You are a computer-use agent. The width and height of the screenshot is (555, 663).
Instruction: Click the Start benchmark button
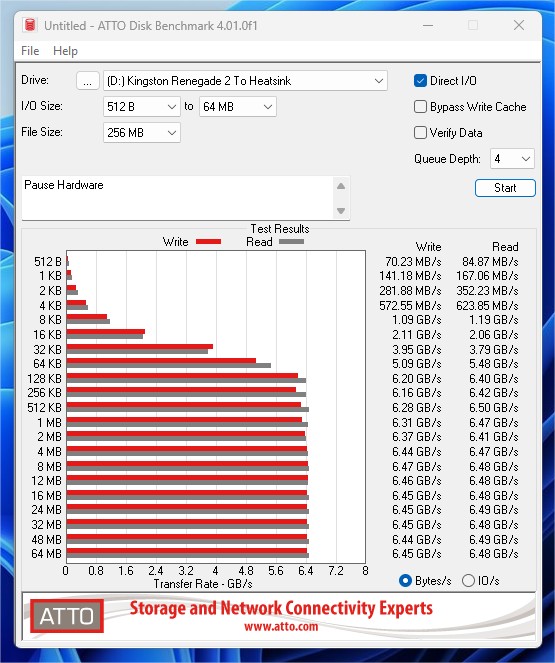point(505,188)
